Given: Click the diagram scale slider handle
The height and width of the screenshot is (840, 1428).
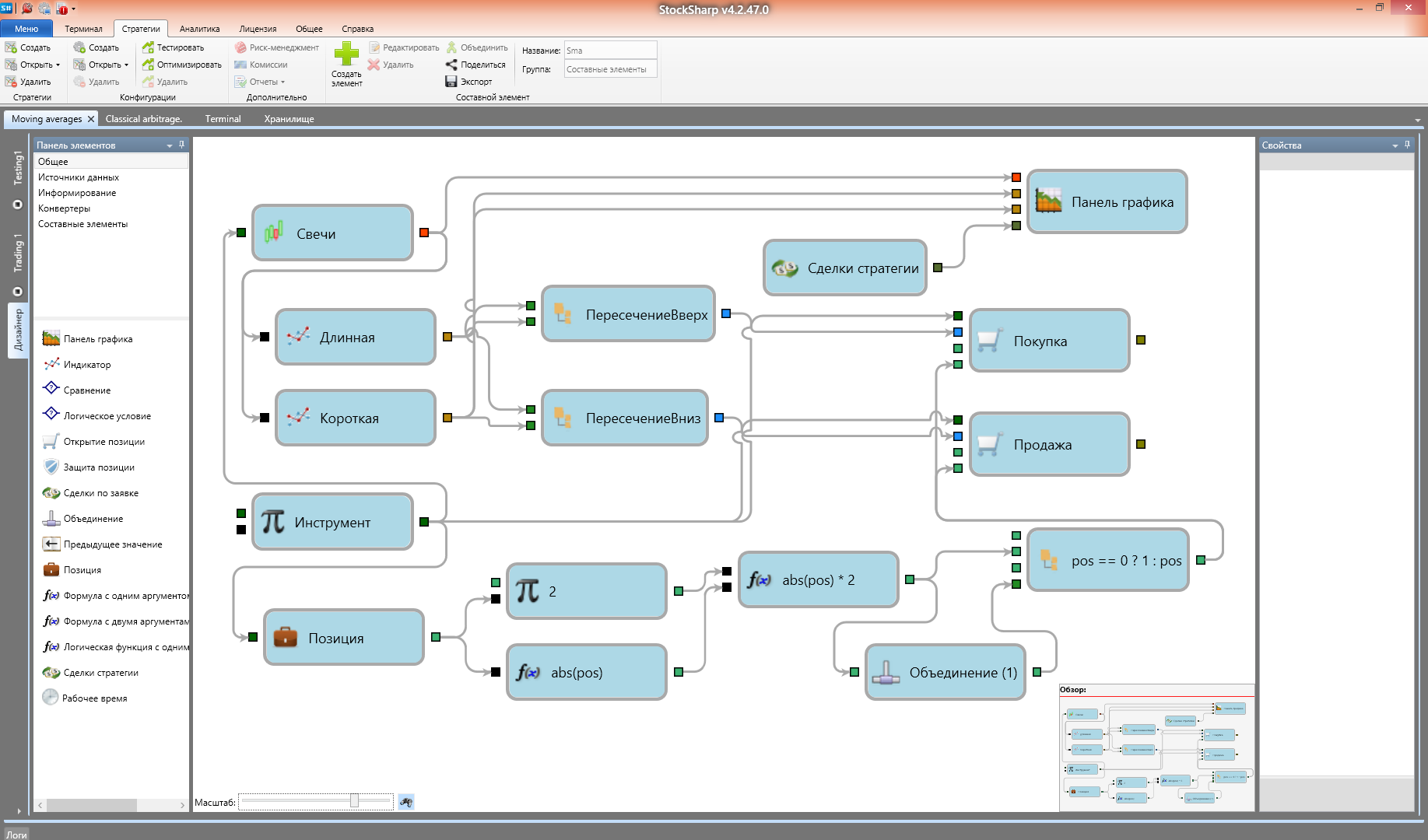Looking at the screenshot, I should click(354, 801).
